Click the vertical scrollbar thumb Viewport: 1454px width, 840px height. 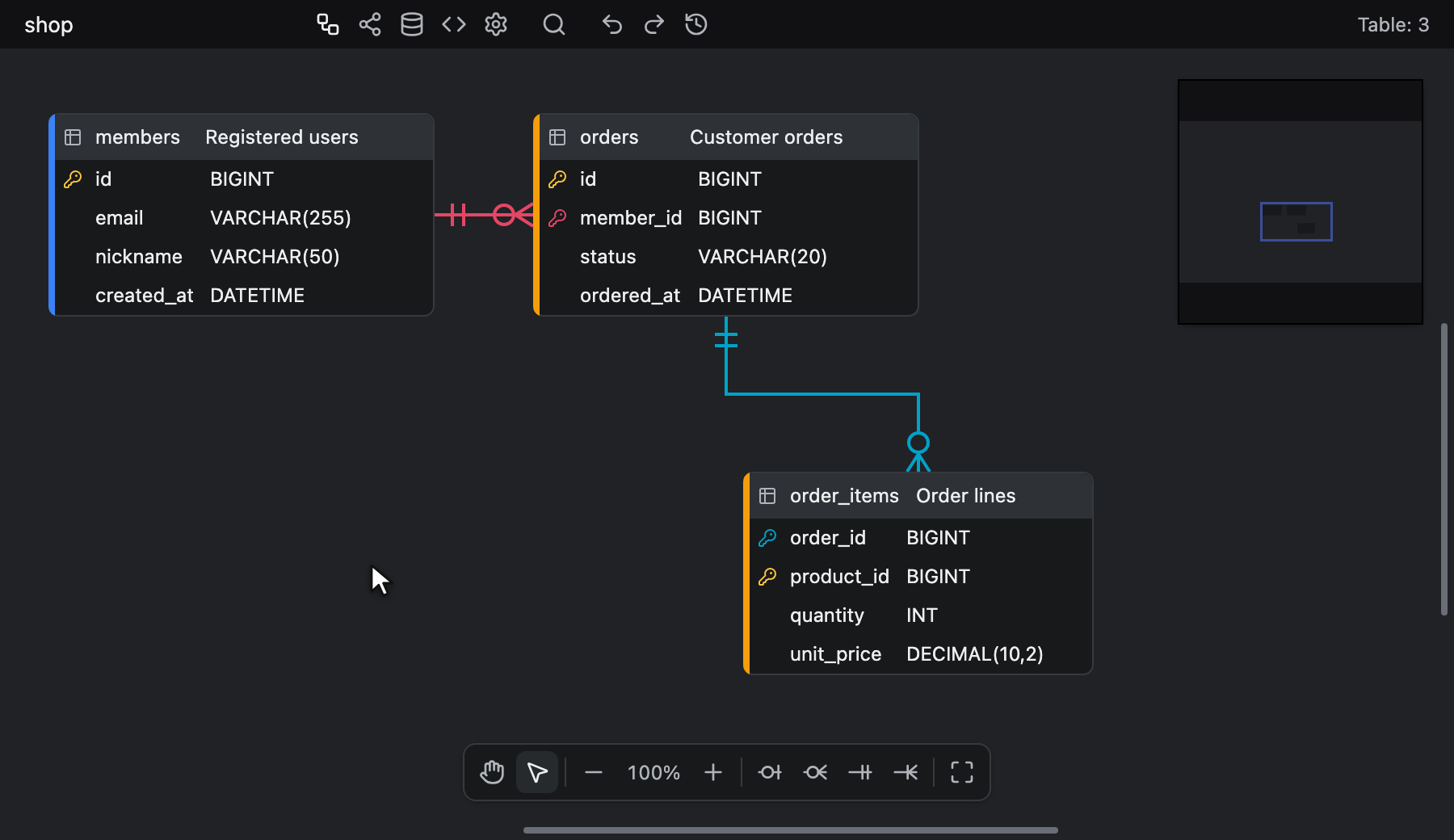[x=1444, y=469]
